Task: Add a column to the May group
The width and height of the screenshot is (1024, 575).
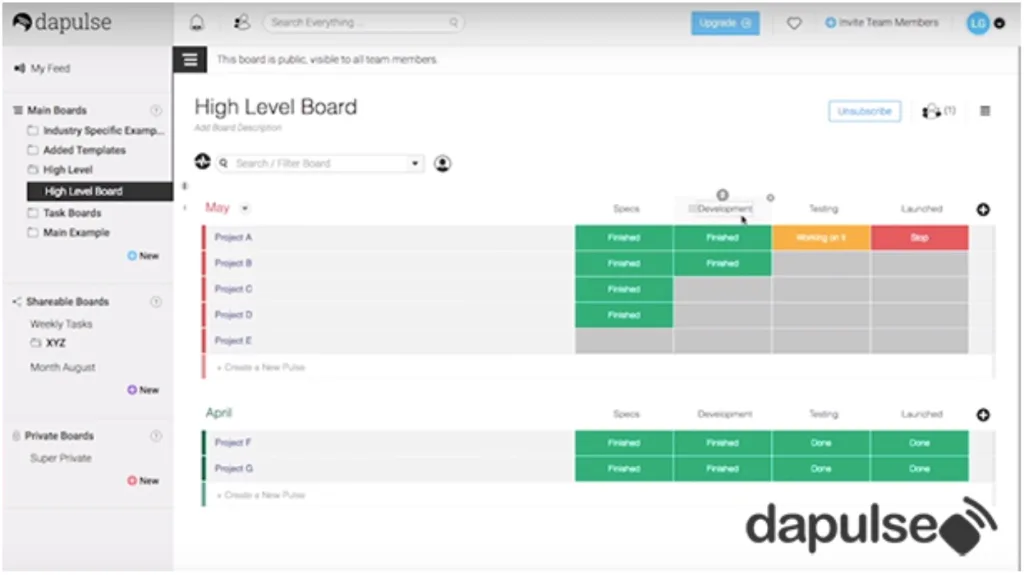Action: coord(983,210)
